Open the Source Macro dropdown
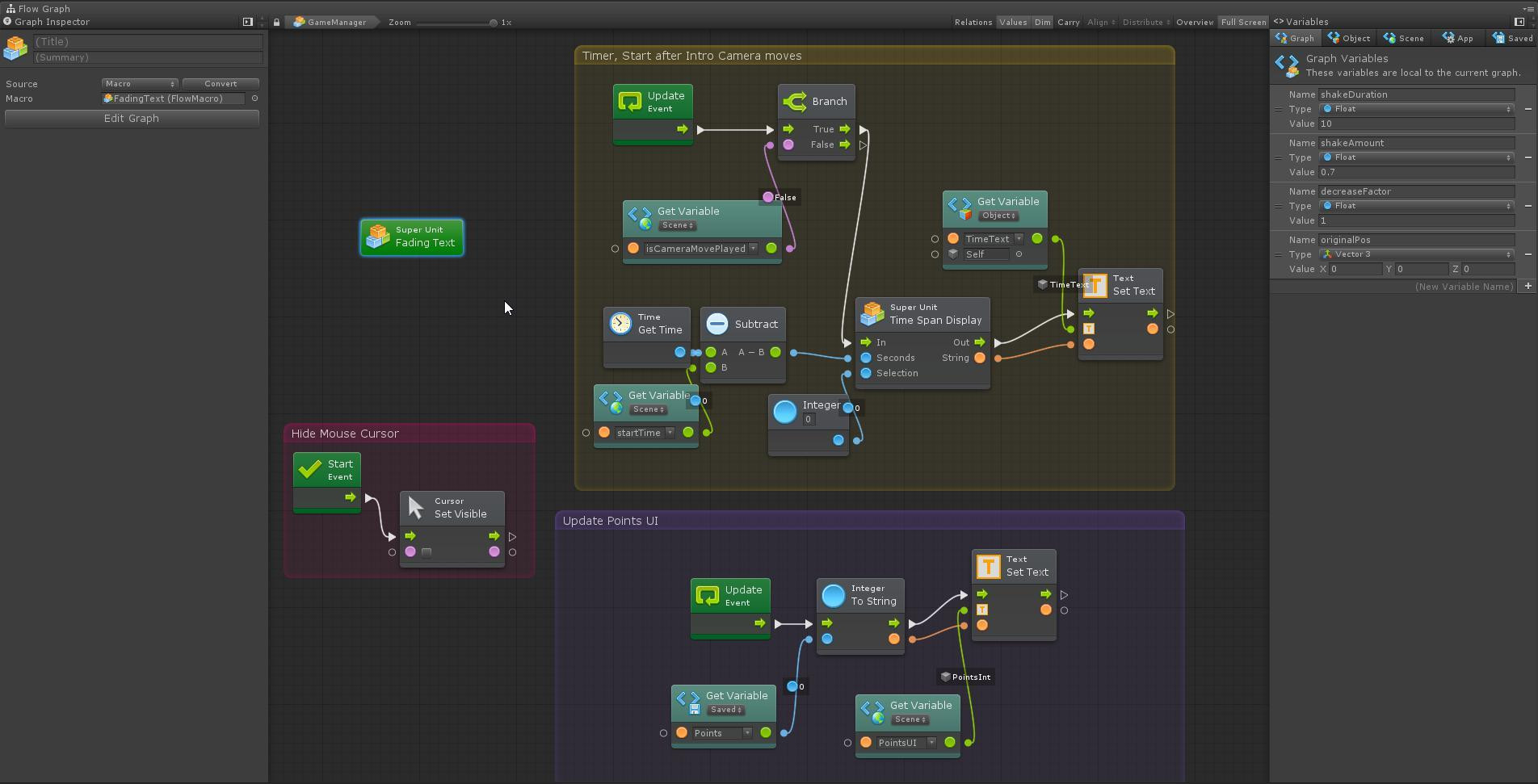 click(140, 84)
